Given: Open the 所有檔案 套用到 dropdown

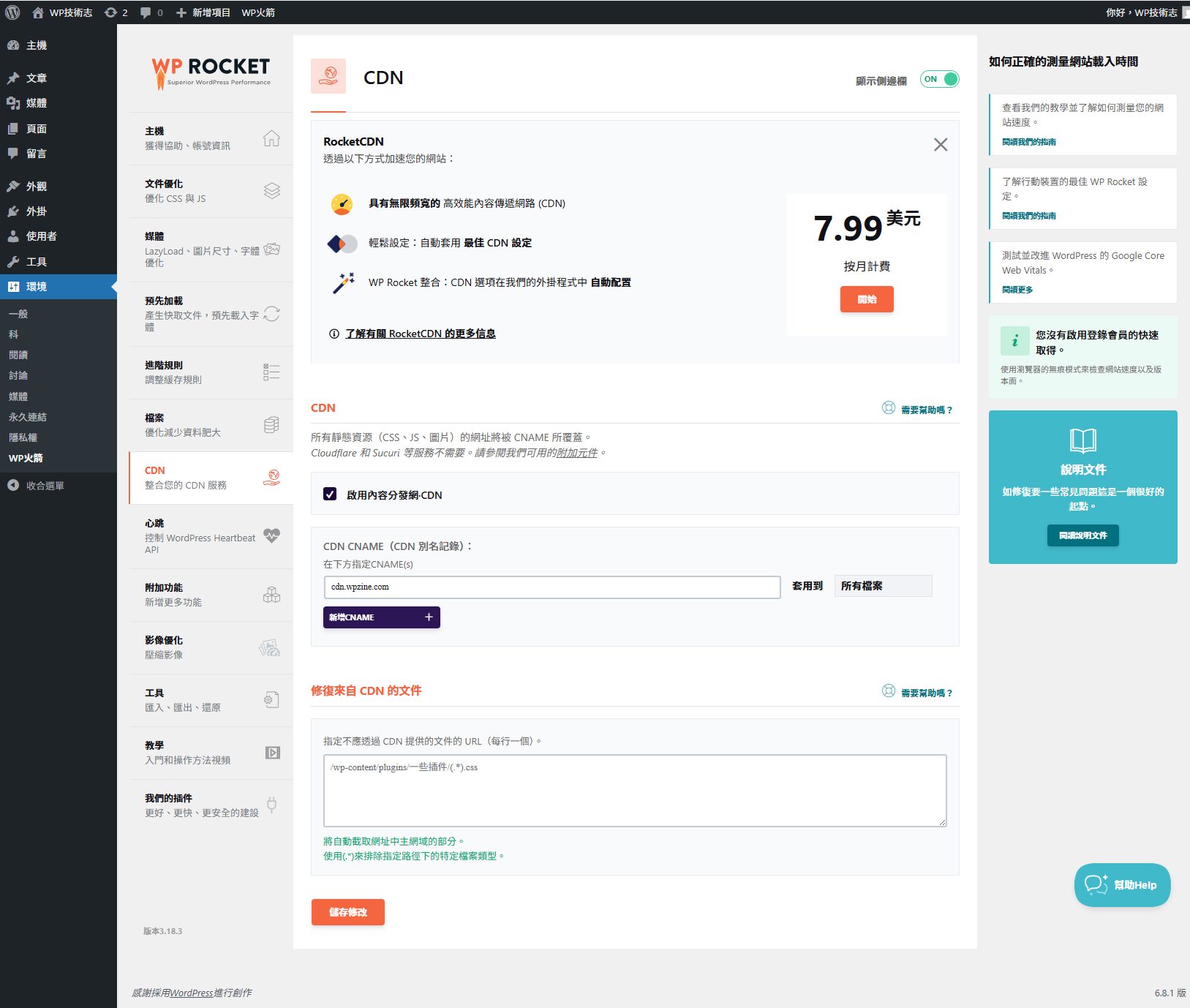Looking at the screenshot, I should 883,586.
